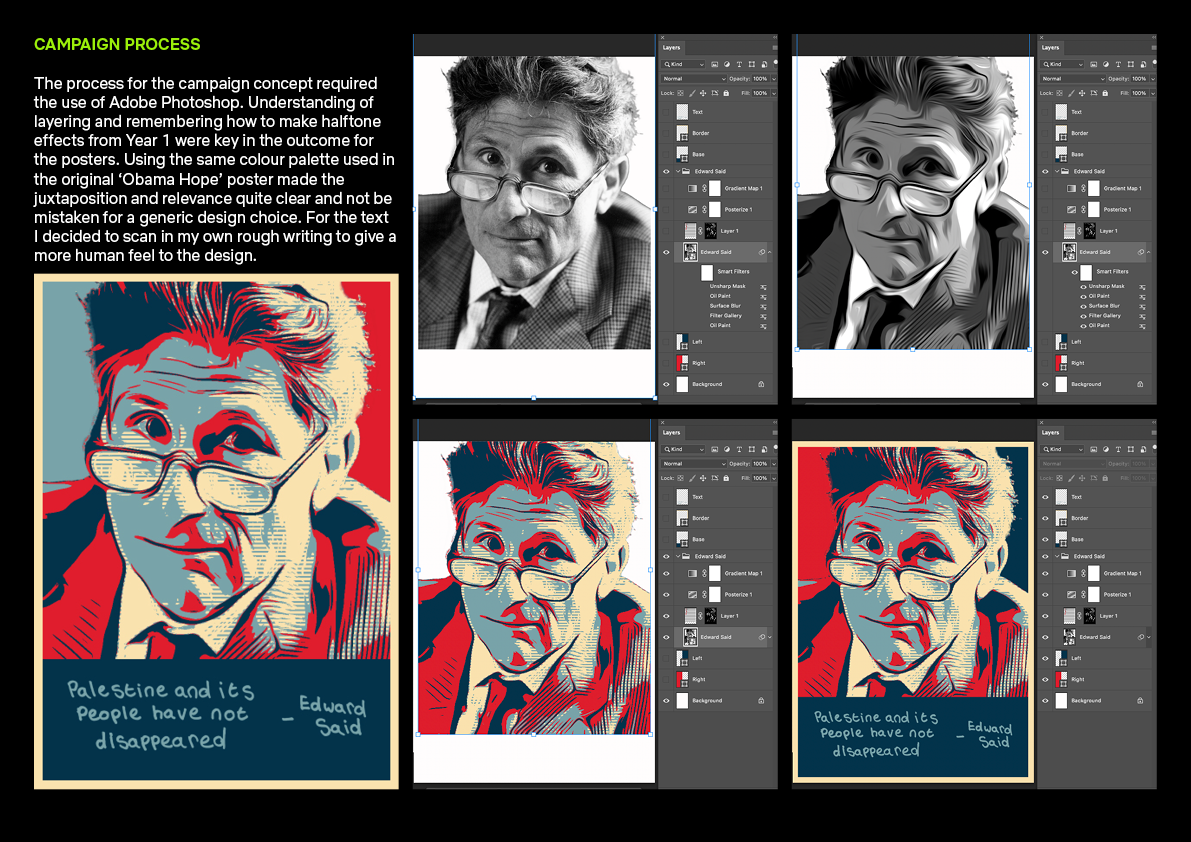Click Filter Gallery blending options, oil-paint portrait's Layers panel
1191x842 pixels.
point(1142,316)
